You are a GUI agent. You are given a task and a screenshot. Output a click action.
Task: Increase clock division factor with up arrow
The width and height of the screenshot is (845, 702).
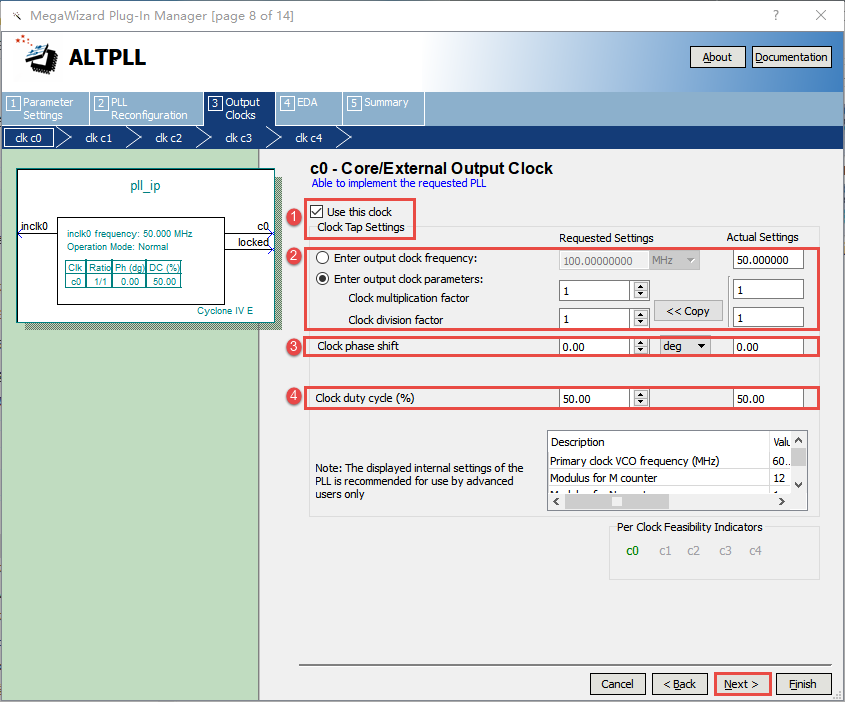640,314
